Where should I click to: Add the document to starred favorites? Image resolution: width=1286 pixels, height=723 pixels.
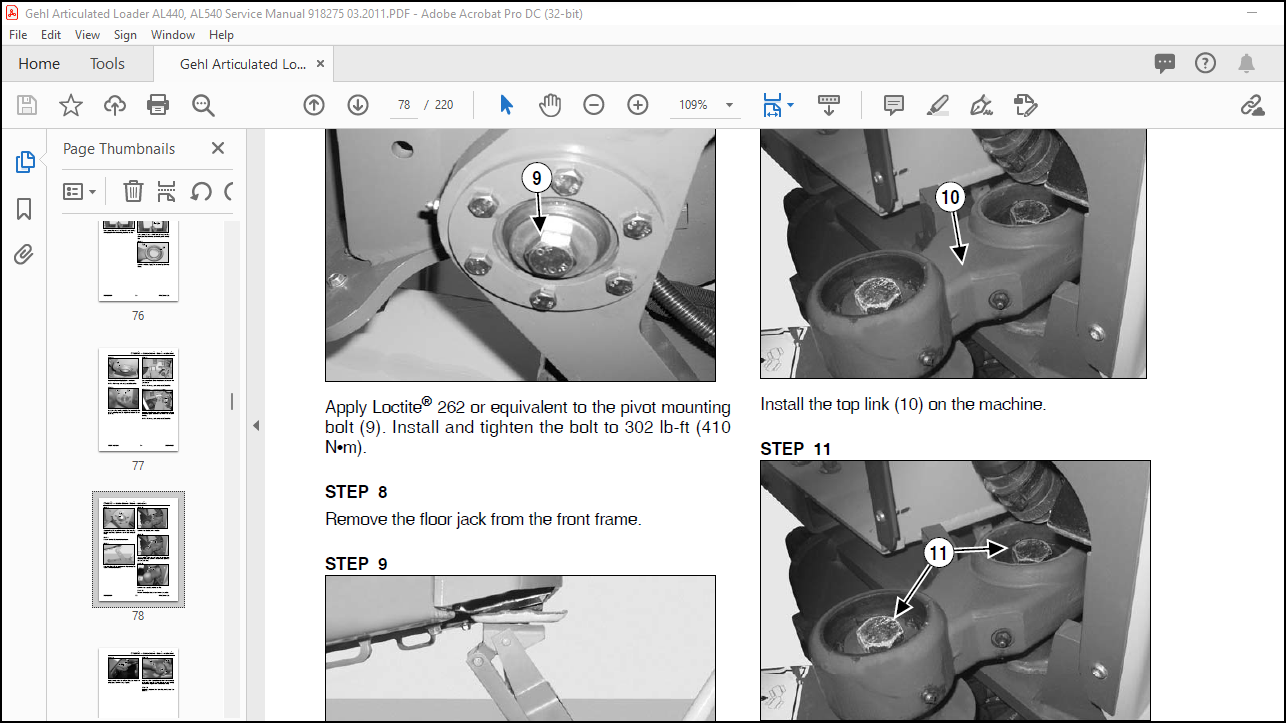pos(71,105)
